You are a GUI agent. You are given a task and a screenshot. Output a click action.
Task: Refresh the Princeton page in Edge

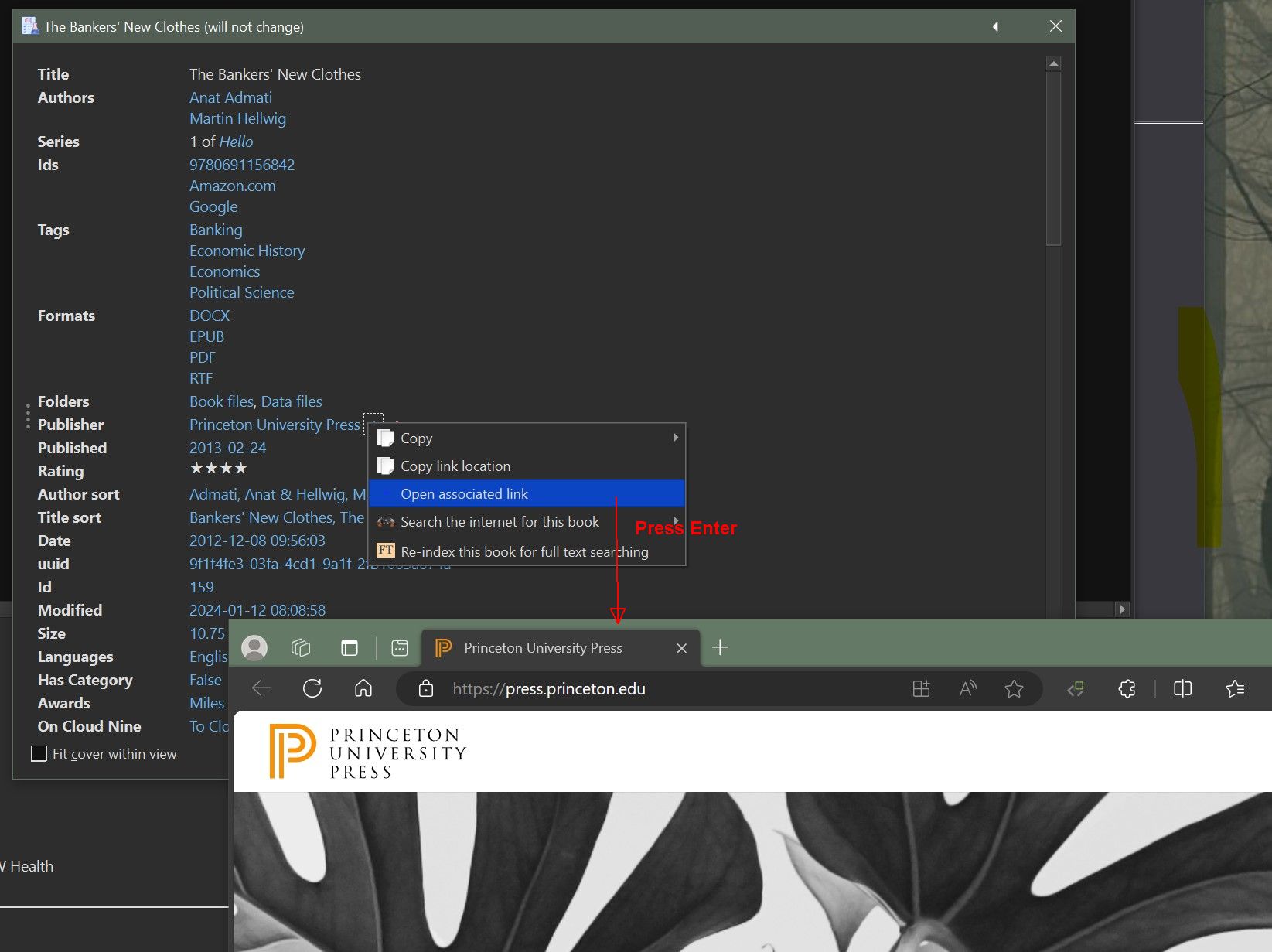(x=312, y=688)
